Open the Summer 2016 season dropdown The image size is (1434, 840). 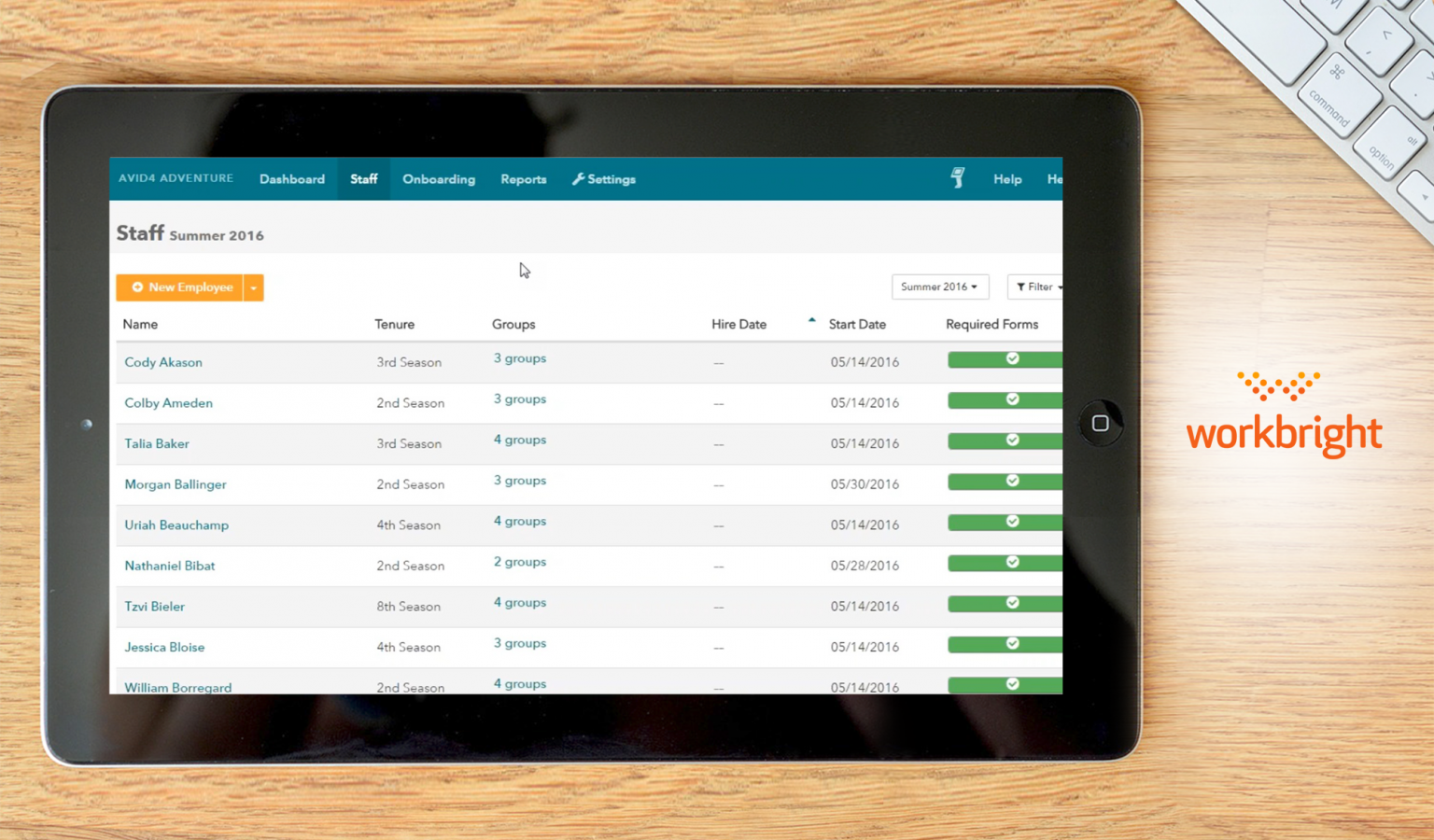pos(939,287)
